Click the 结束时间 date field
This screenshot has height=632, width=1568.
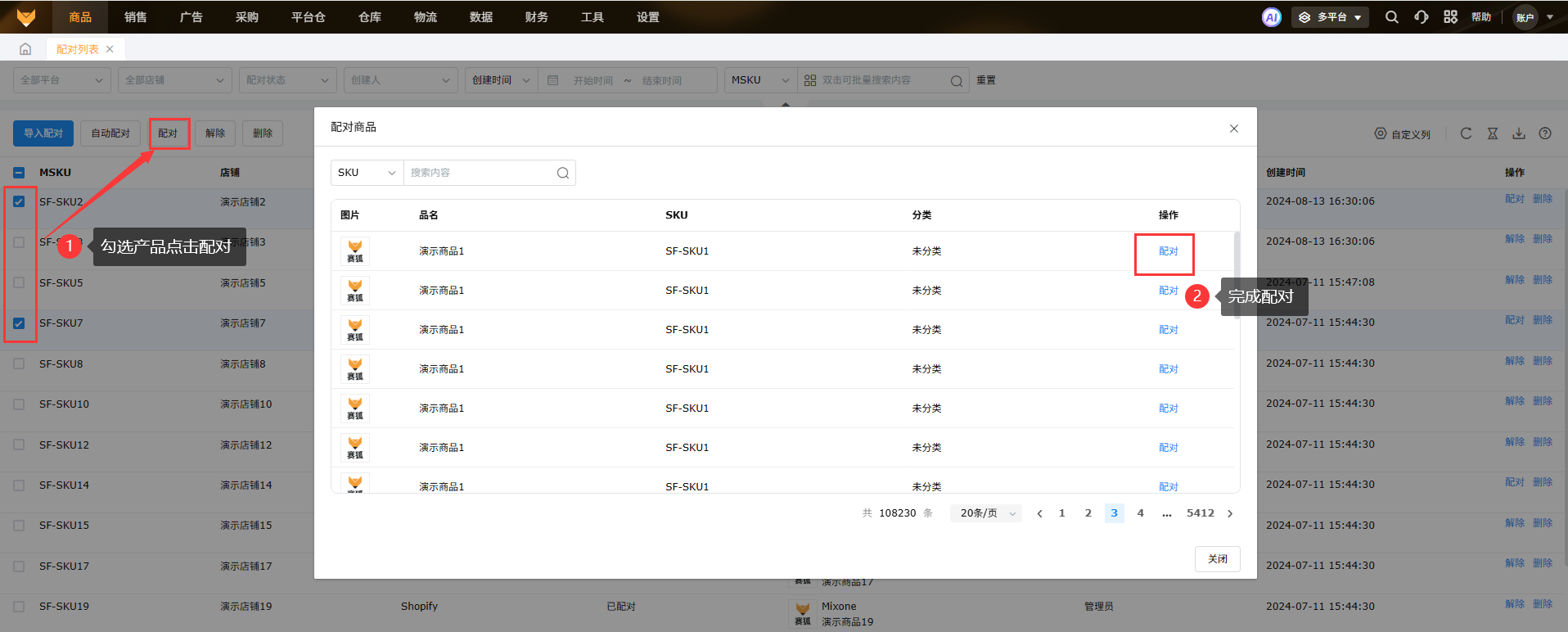(x=662, y=81)
